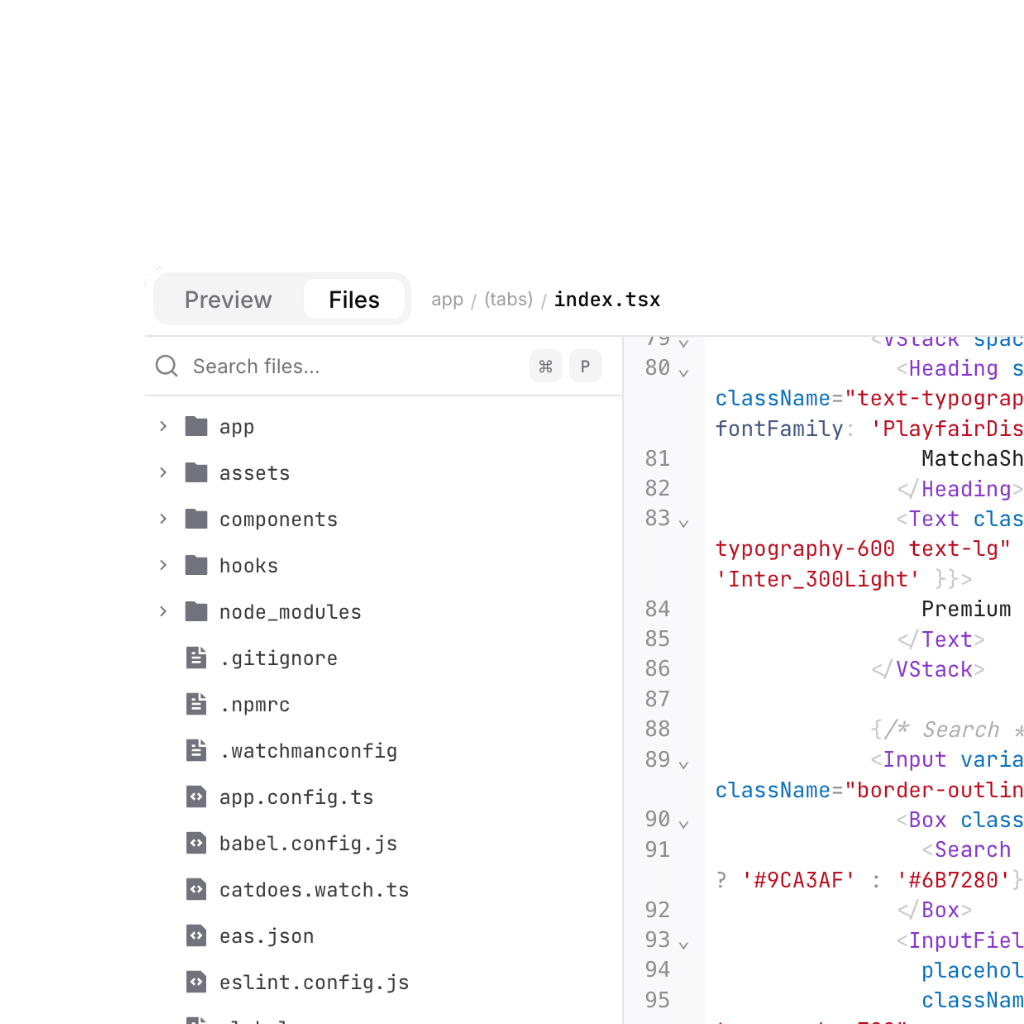Expand the assets folder chevron
1024x1024 pixels.
coord(163,473)
